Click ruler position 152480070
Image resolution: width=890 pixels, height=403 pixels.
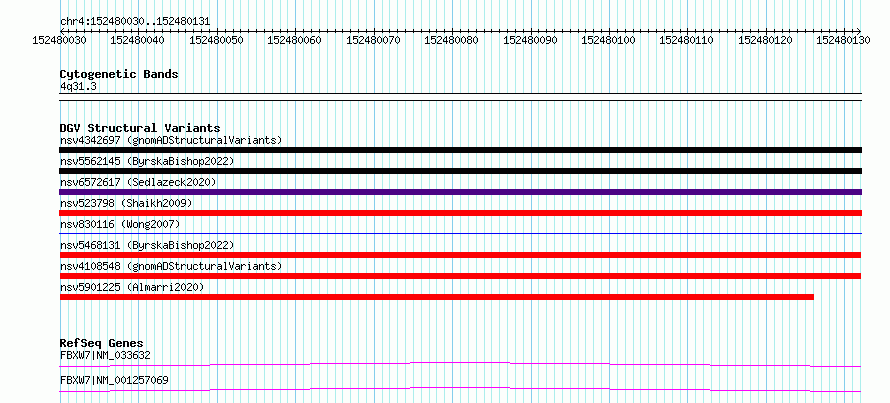pyautogui.click(x=373, y=40)
